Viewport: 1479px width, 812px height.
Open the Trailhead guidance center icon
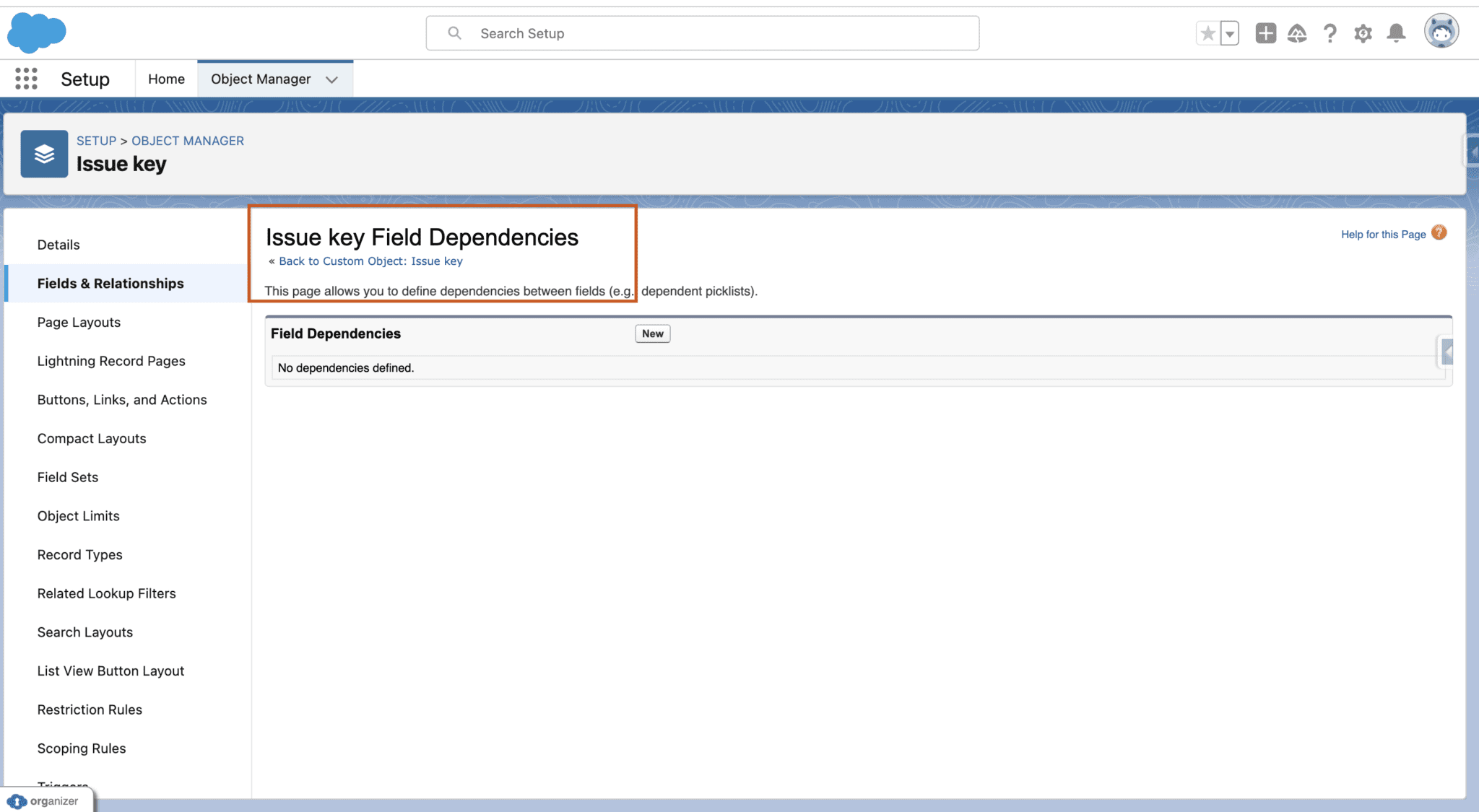point(1298,32)
